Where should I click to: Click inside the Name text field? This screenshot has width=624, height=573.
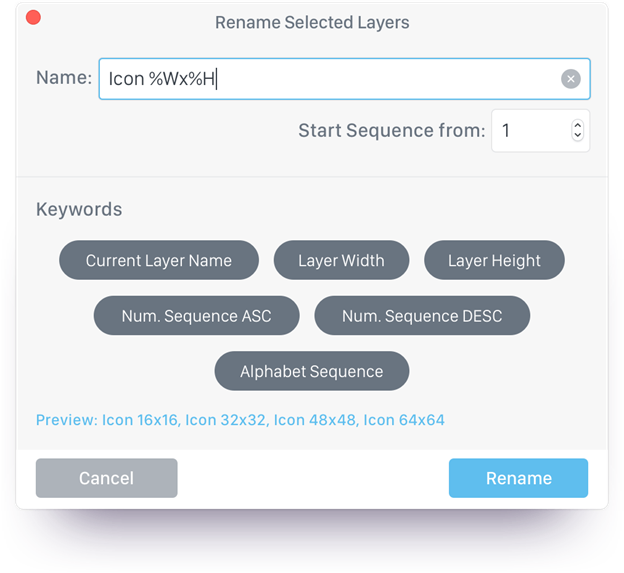(x=330, y=79)
